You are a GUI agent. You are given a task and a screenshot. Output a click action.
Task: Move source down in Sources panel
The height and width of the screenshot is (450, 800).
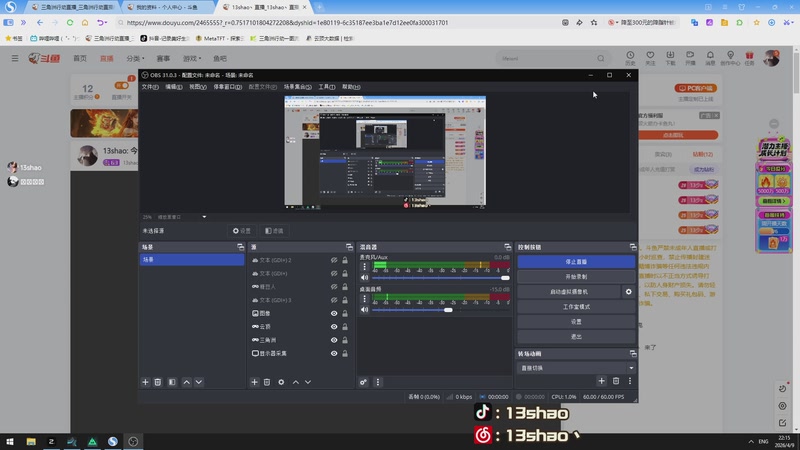pos(308,382)
